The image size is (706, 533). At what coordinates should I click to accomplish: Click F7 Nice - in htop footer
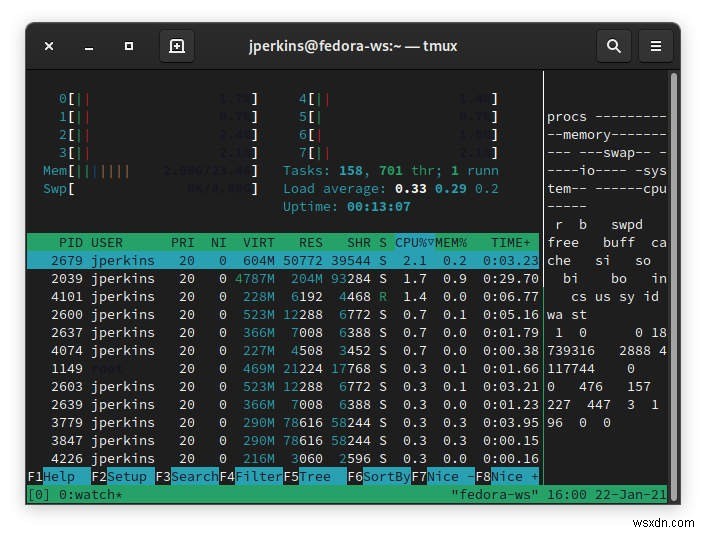pos(443,476)
